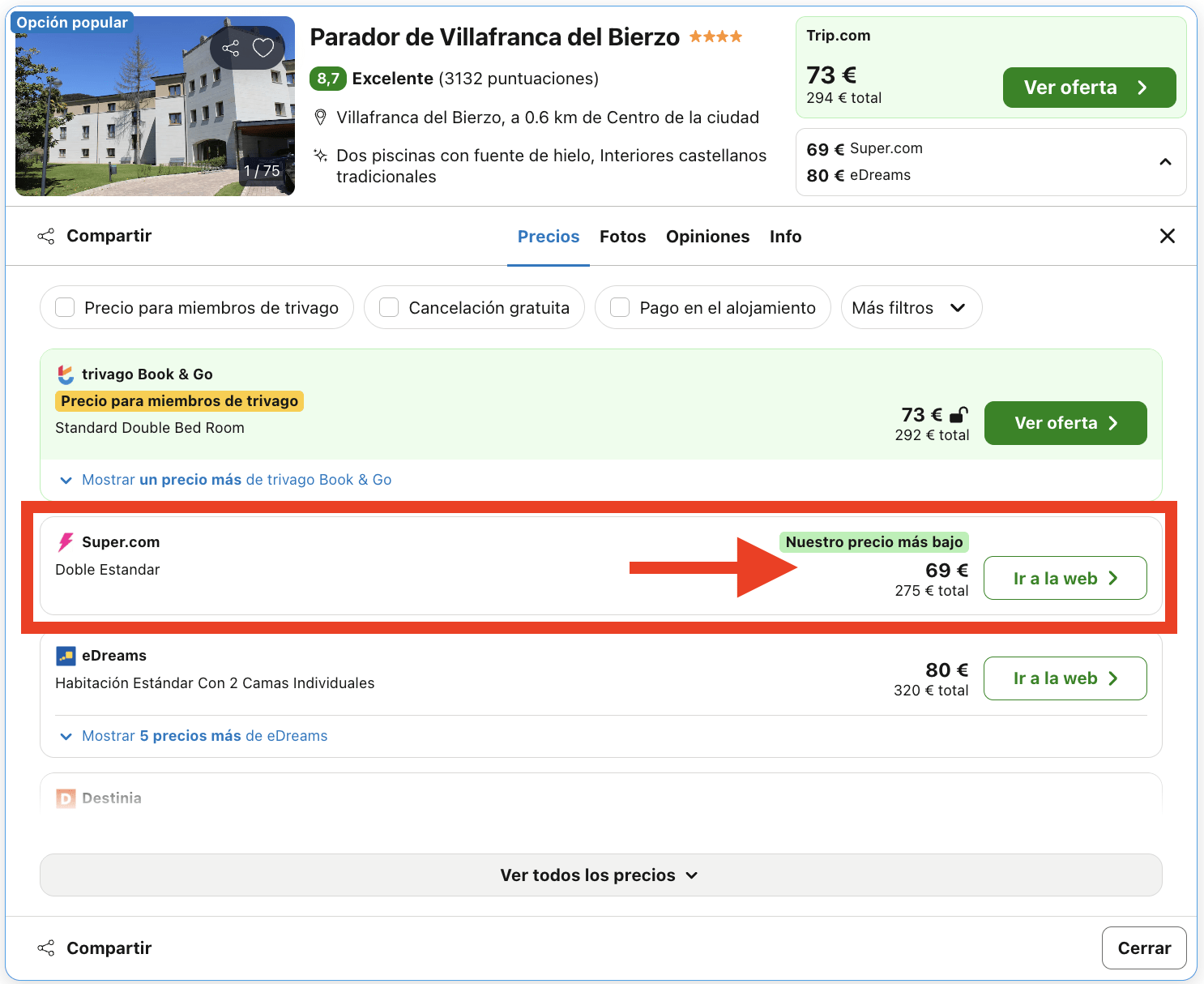
Task: Click the Compartir share icon at the top
Action: pos(46,236)
